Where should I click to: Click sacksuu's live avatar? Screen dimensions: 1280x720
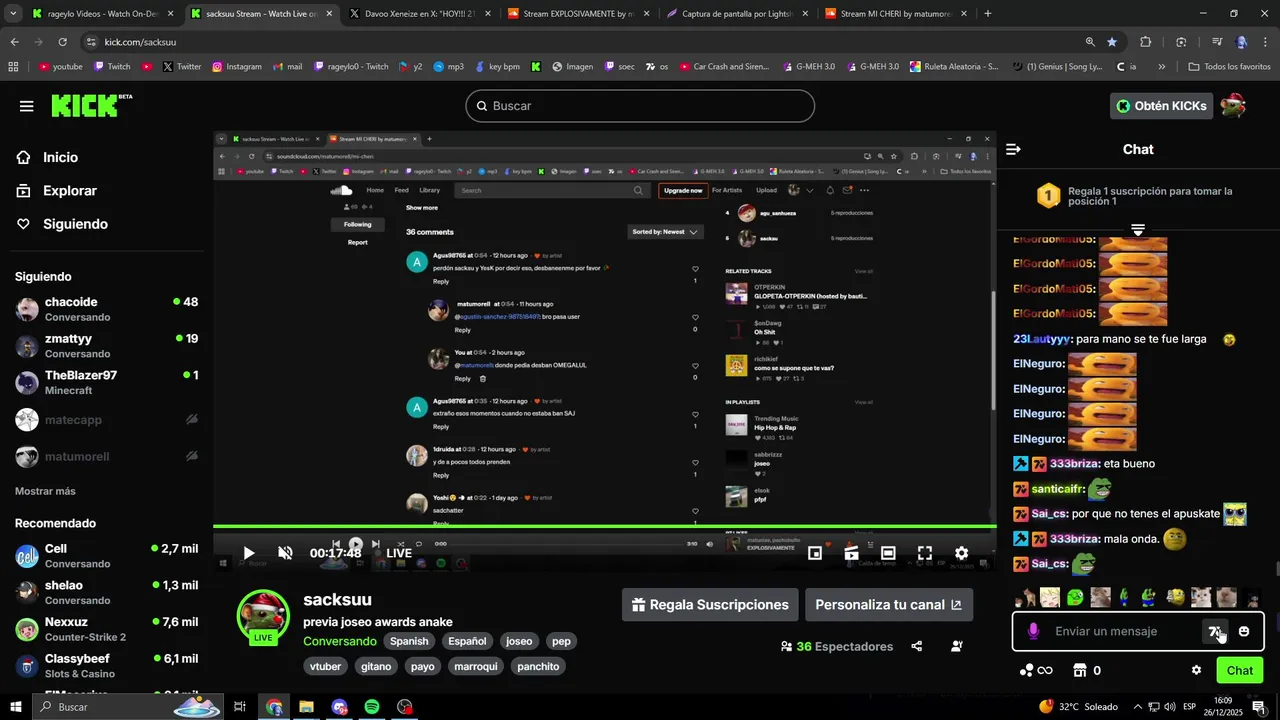click(x=263, y=617)
